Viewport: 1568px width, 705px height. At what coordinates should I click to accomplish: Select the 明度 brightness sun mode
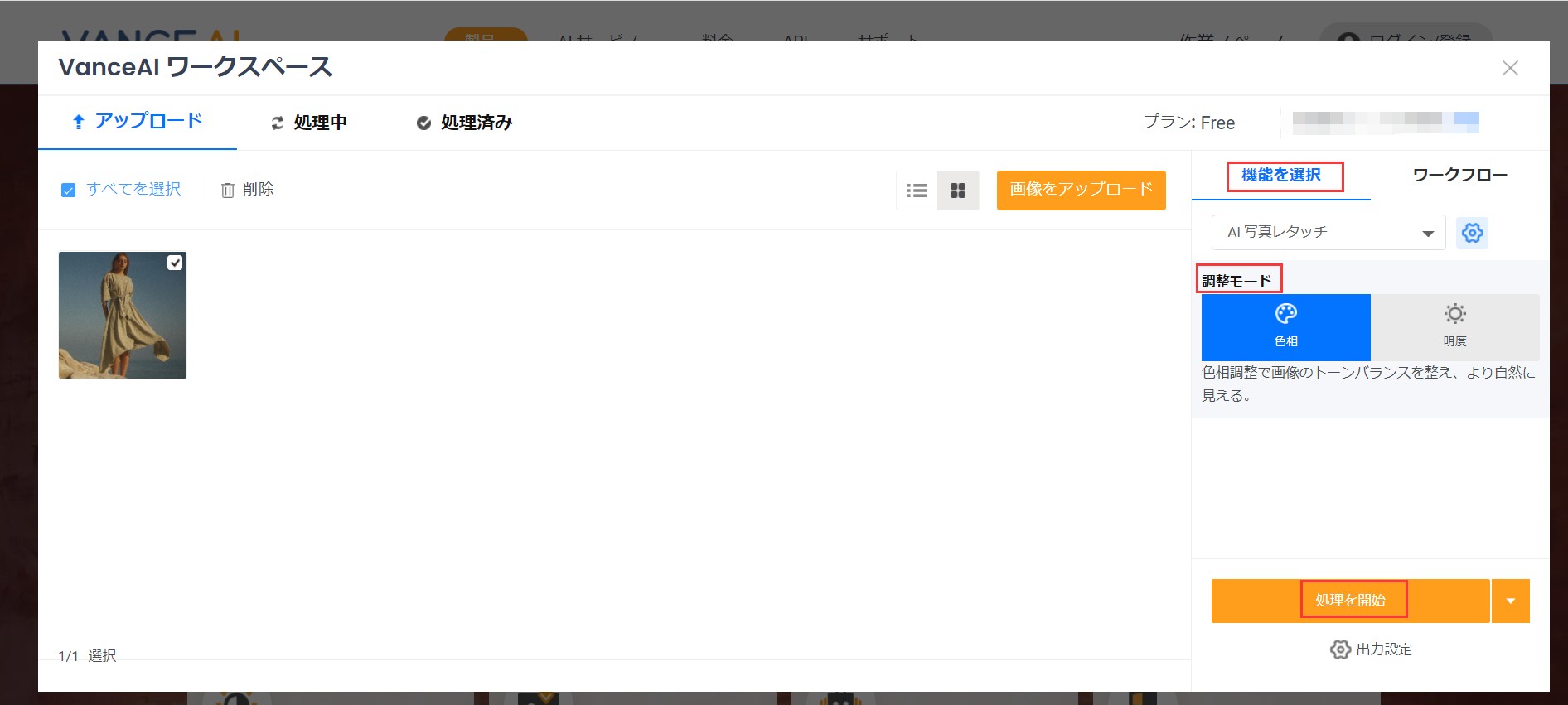point(1454,326)
